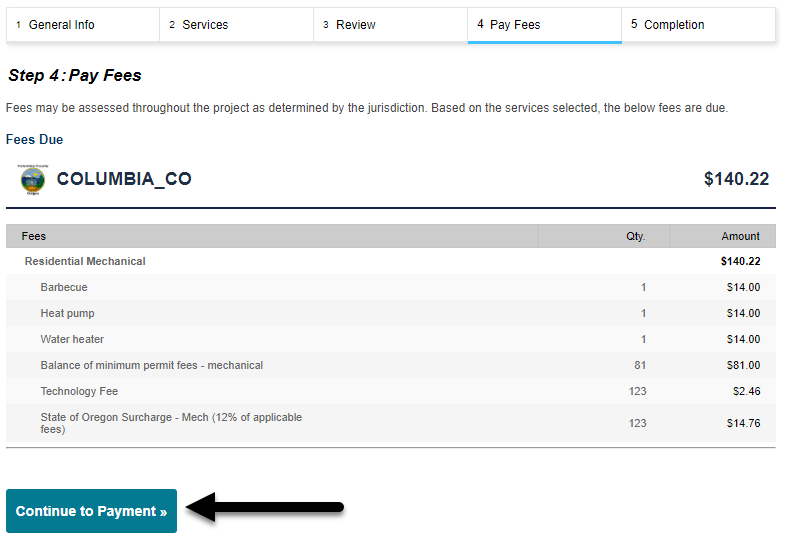Click the COLUMBIA_CO jurisdiction name
This screenshot has width=802, height=546.
(124, 179)
